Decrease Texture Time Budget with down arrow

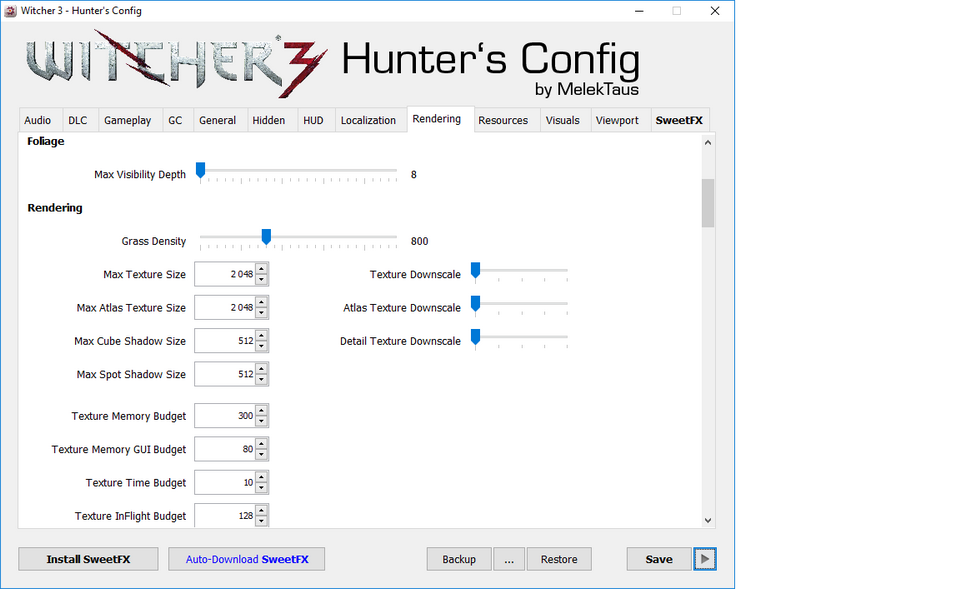tap(261, 487)
